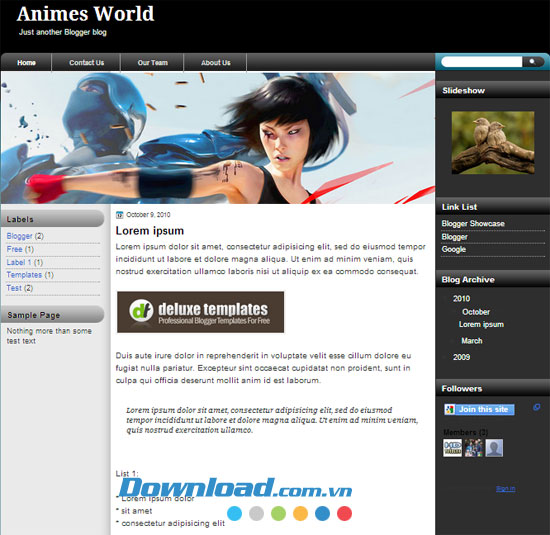Viewport: 550px width, 535px height.
Task: Click the deluxe templates banner image
Action: [201, 312]
